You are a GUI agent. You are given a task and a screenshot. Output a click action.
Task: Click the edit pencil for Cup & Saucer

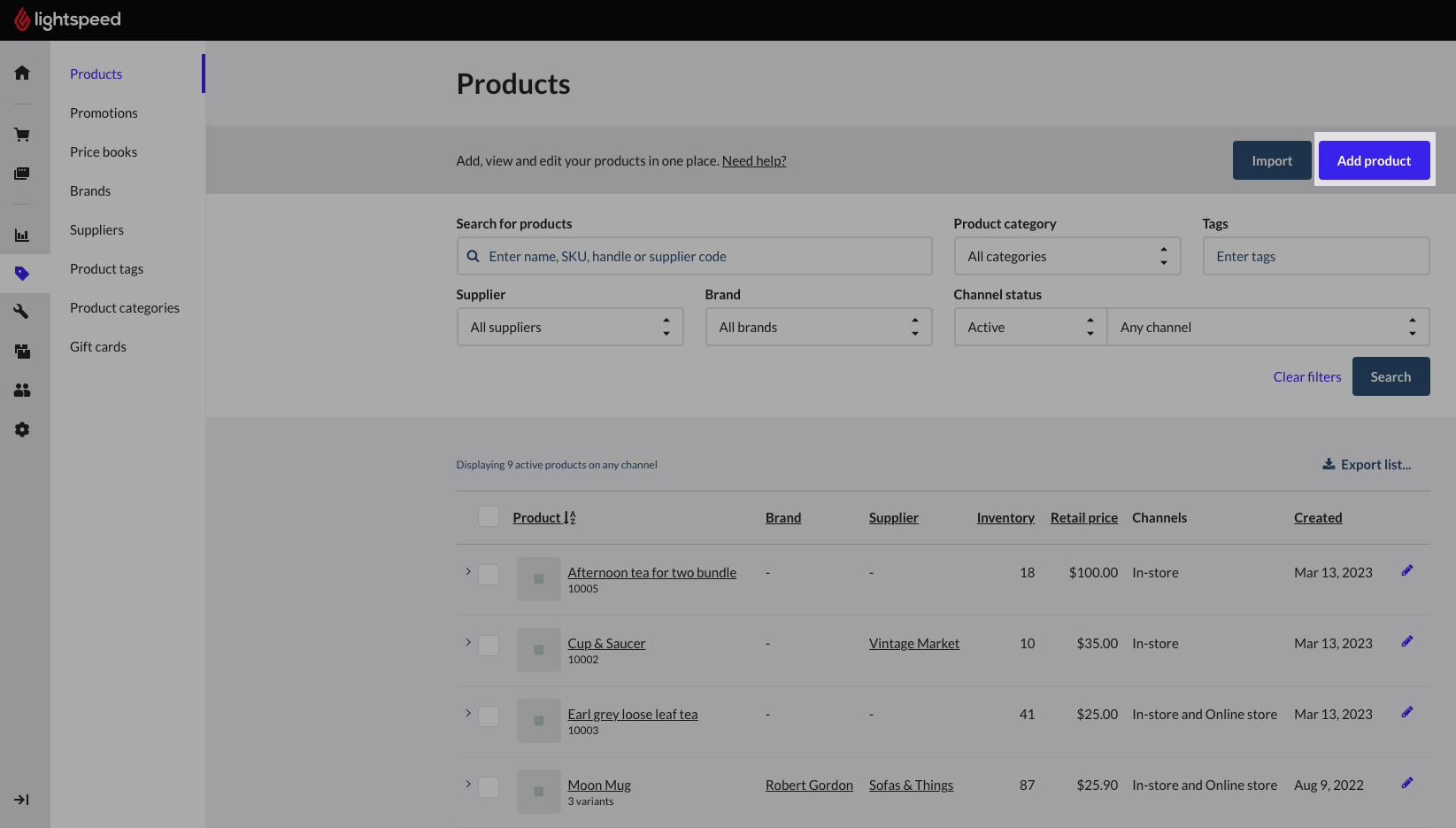[x=1406, y=642]
